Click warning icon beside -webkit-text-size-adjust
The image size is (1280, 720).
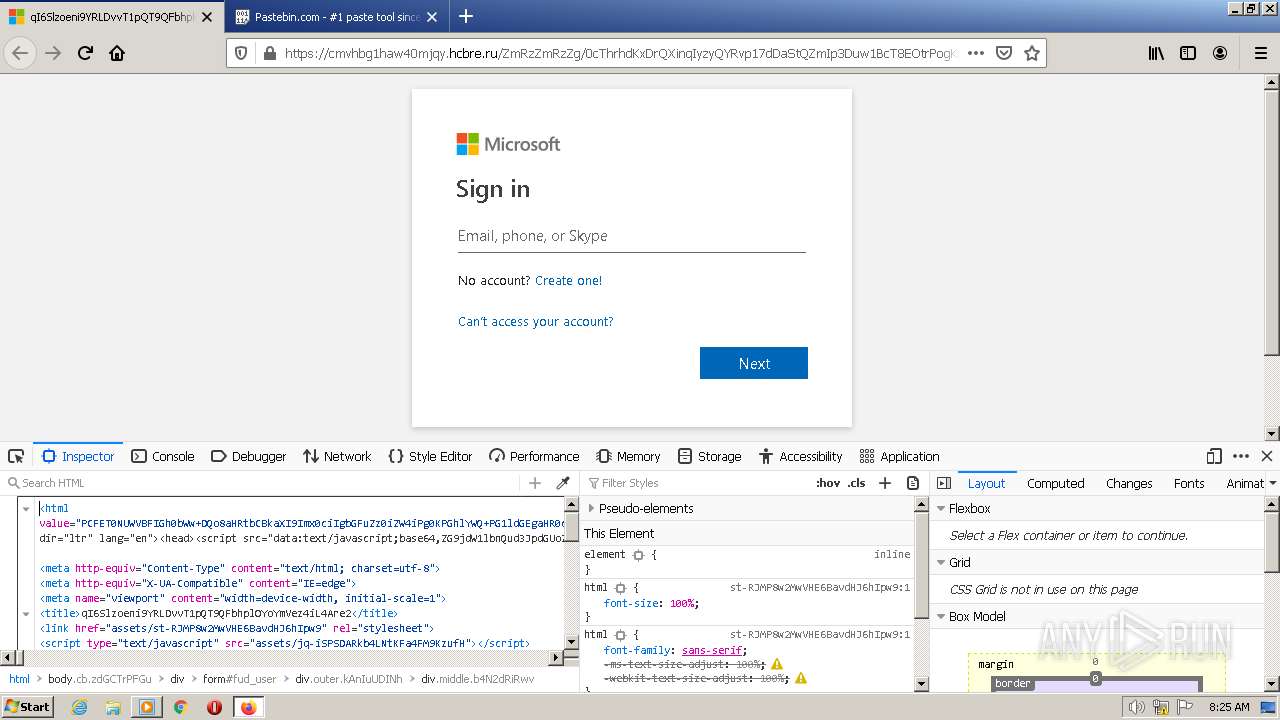pos(800,678)
